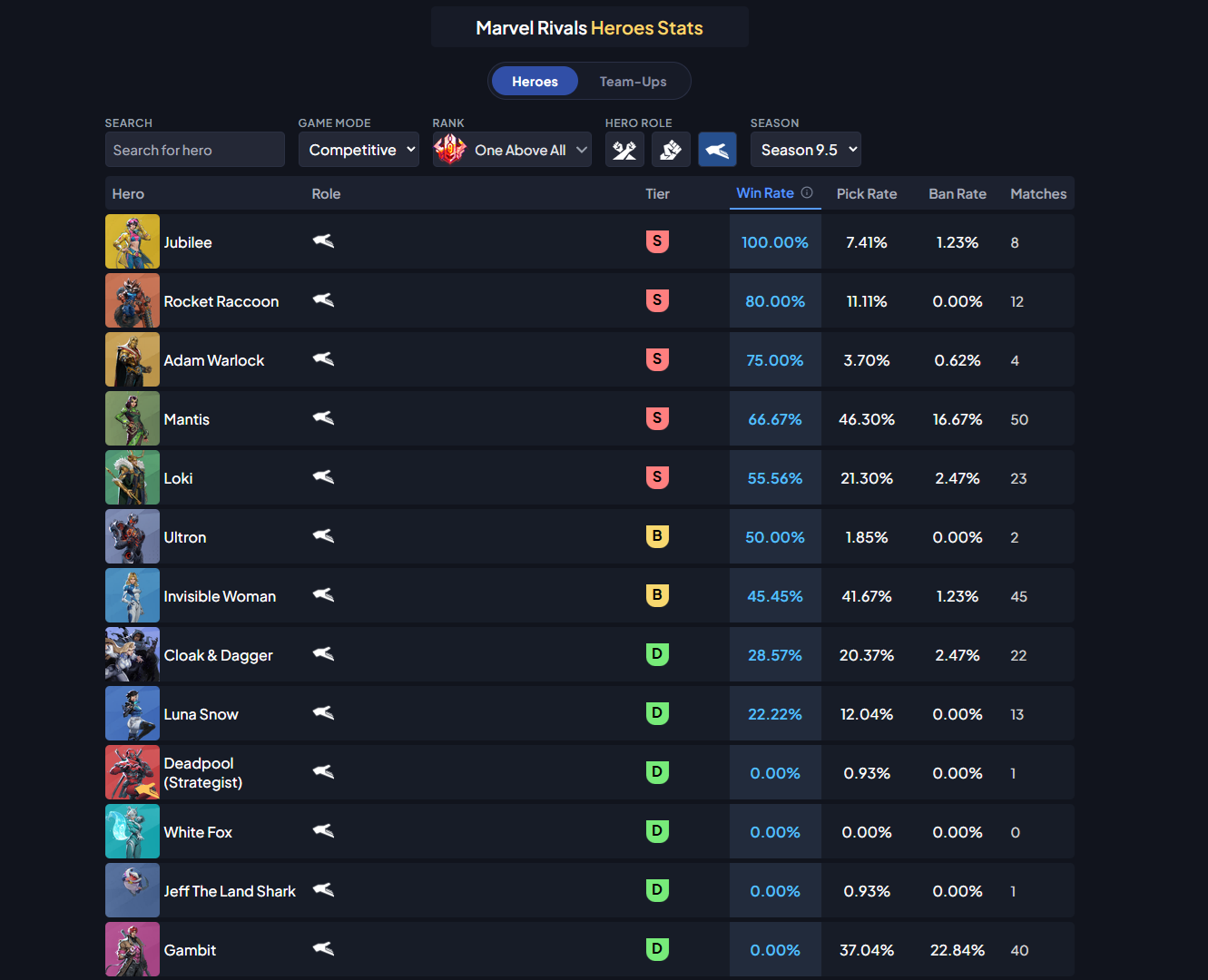Open the Cloak & Dagger hero name link

pos(218,655)
